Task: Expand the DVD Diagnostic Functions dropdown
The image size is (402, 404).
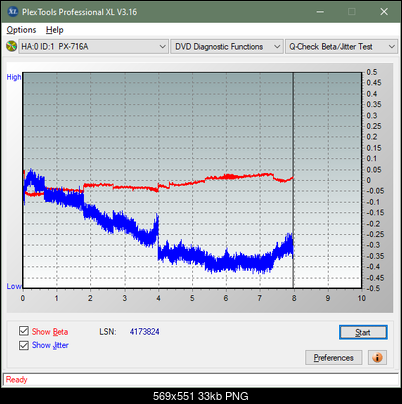Action: 227,47
